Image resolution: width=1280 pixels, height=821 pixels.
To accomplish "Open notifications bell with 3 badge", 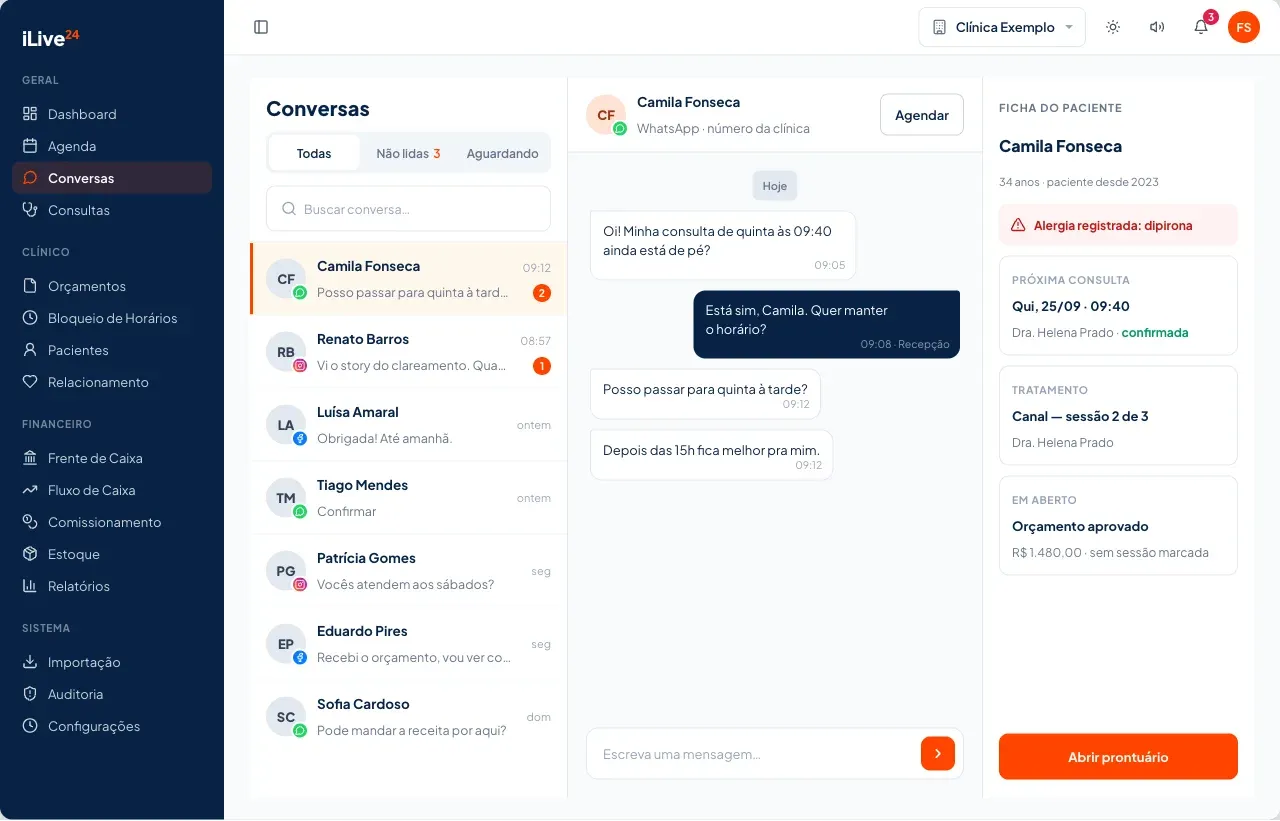I will [x=1201, y=27].
